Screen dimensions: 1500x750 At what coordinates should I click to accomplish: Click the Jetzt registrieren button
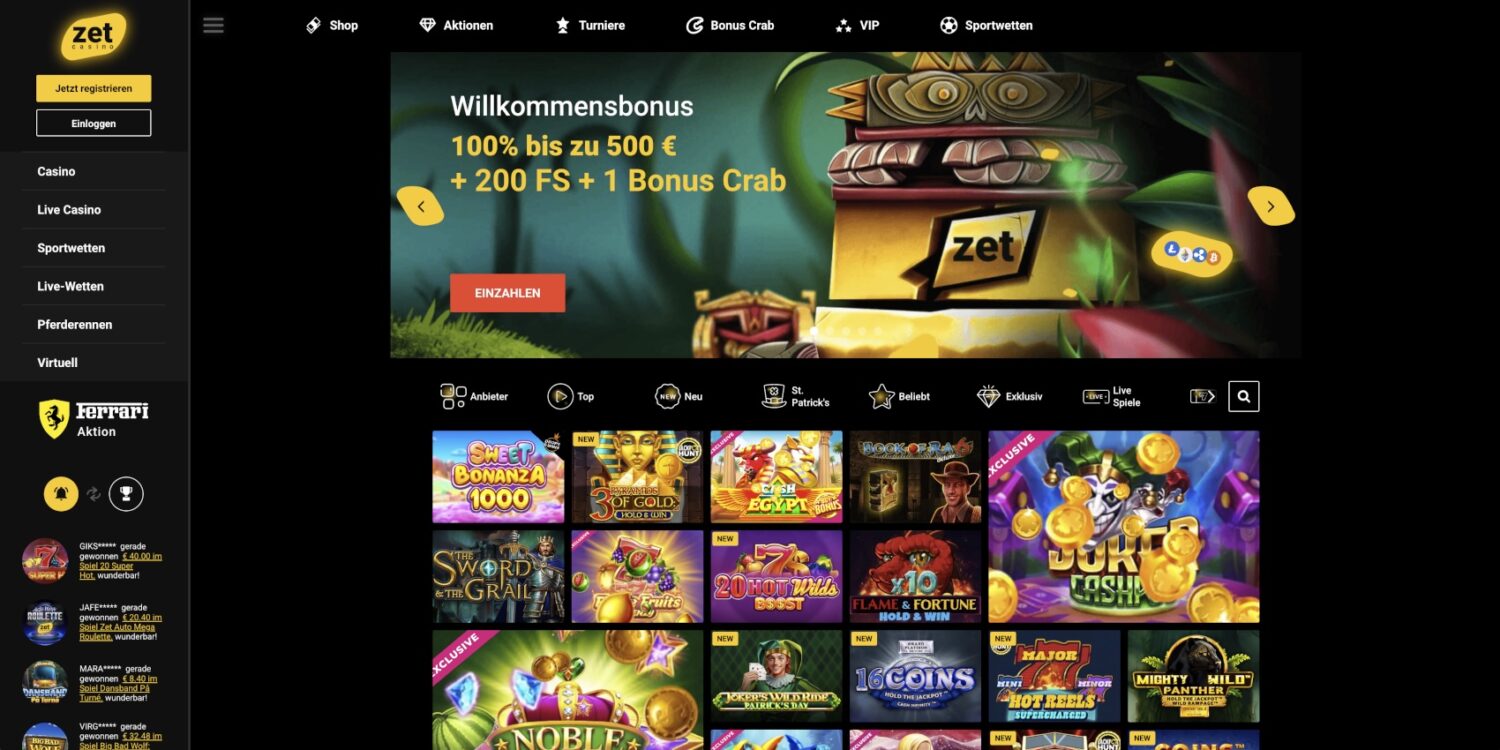point(94,88)
